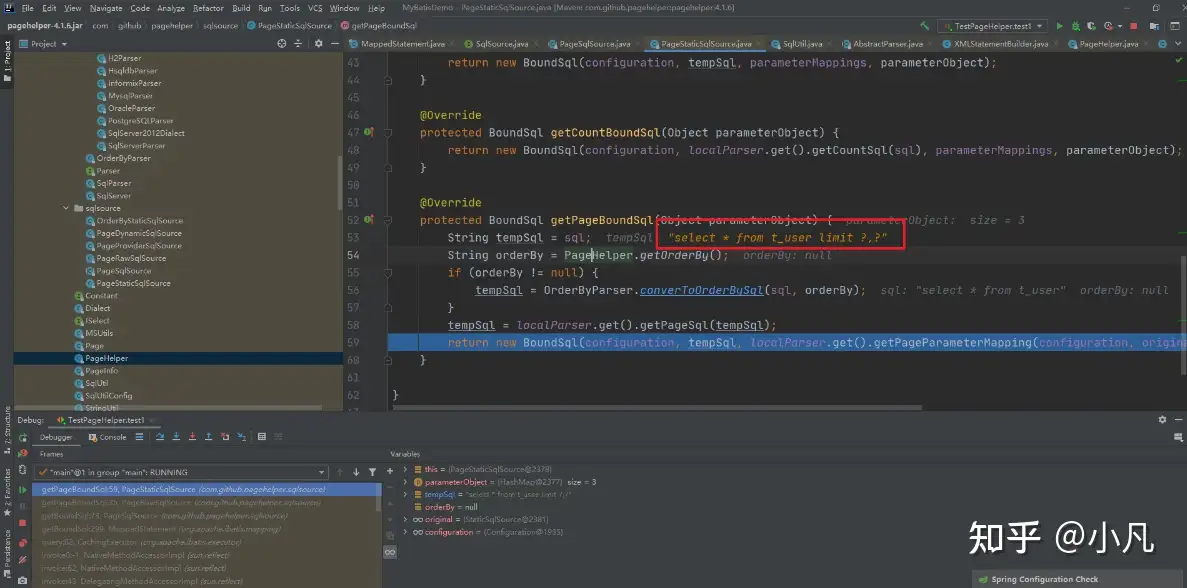The image size is (1187, 588).
Task: Toggle show watches glasses button in Variables
Action: pos(390,552)
